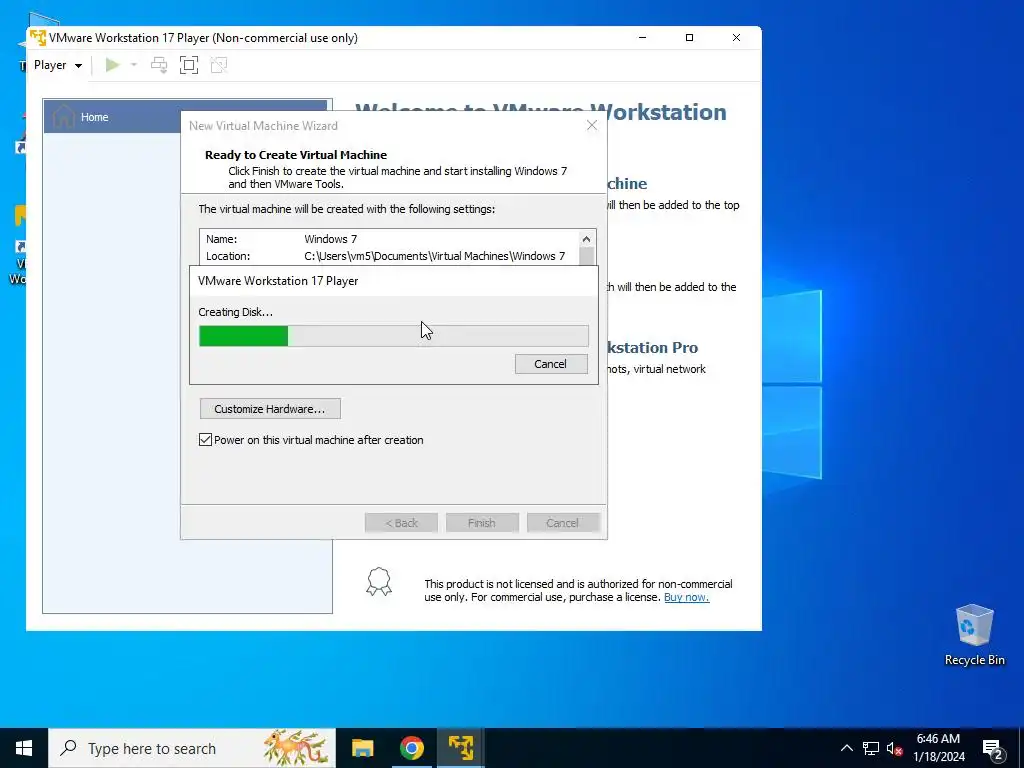Click the wizard's bottom Cancel button
This screenshot has height=768, width=1024.
(562, 523)
